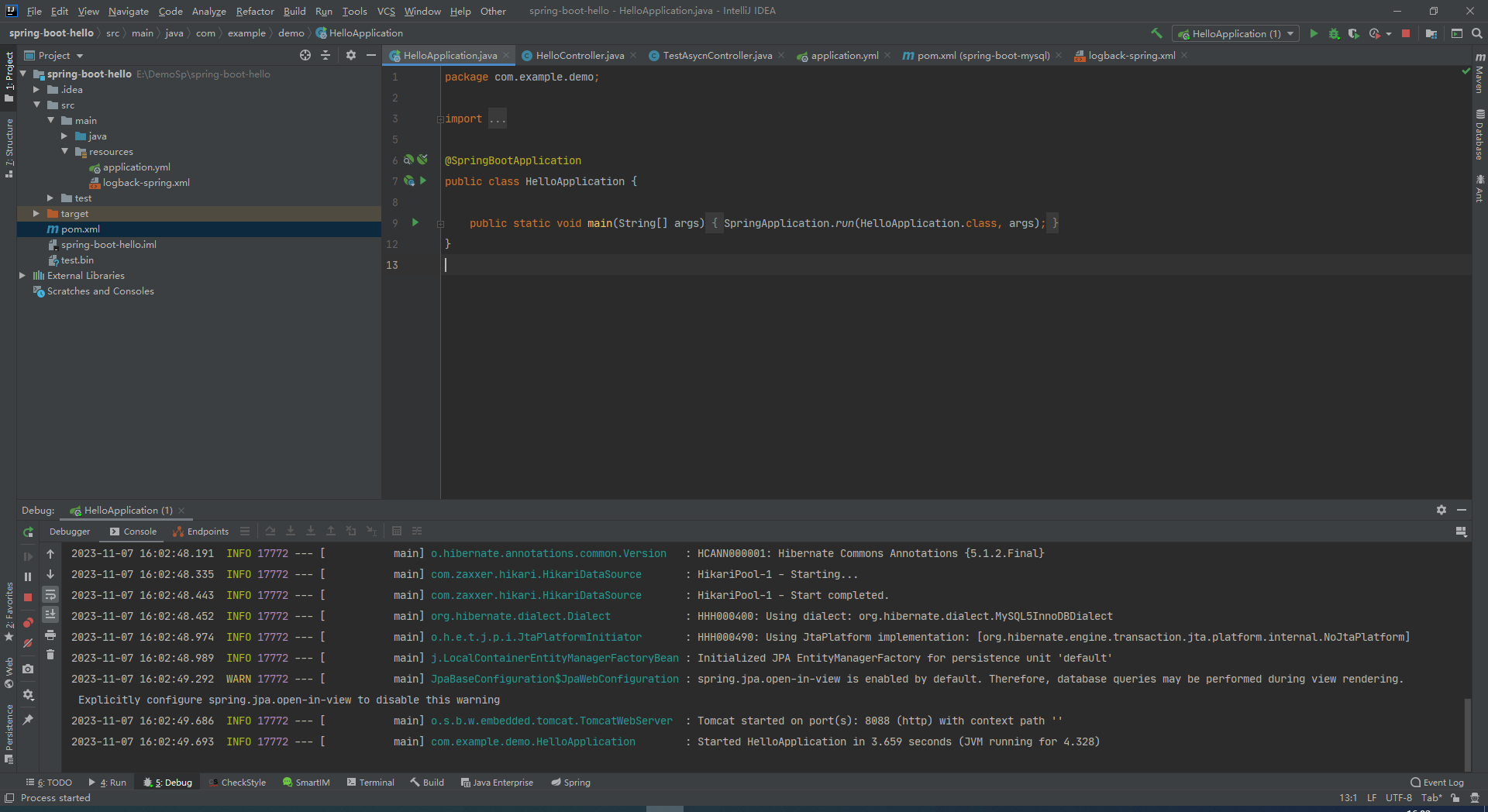Clear console with trash icon
The height and width of the screenshot is (812, 1488).
click(x=50, y=655)
